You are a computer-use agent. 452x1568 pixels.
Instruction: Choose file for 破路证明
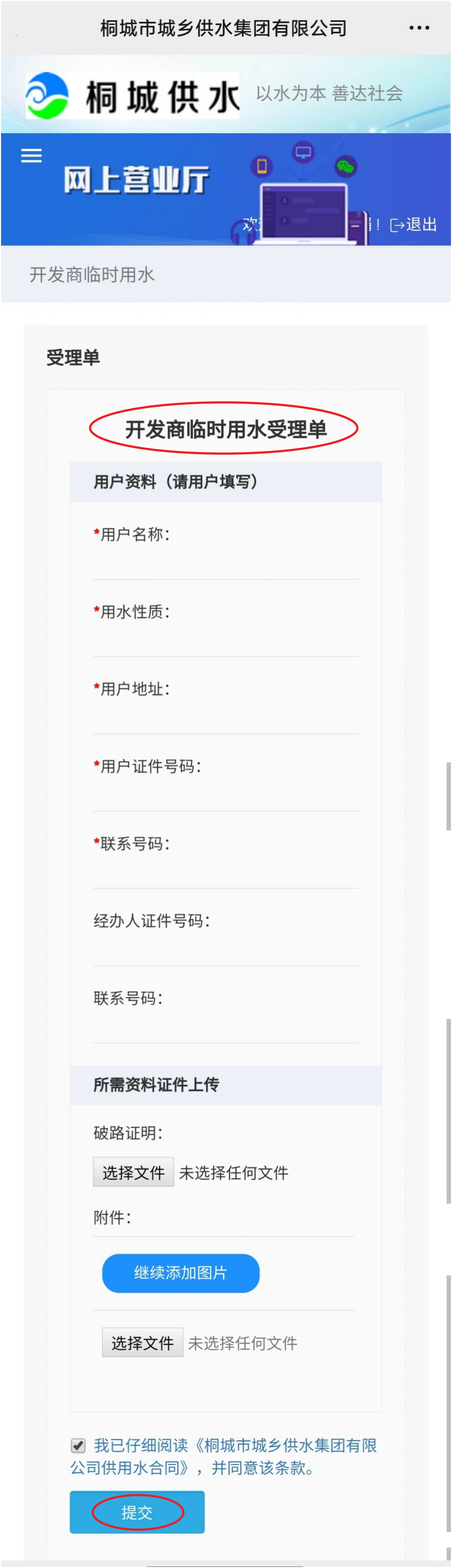(133, 1172)
